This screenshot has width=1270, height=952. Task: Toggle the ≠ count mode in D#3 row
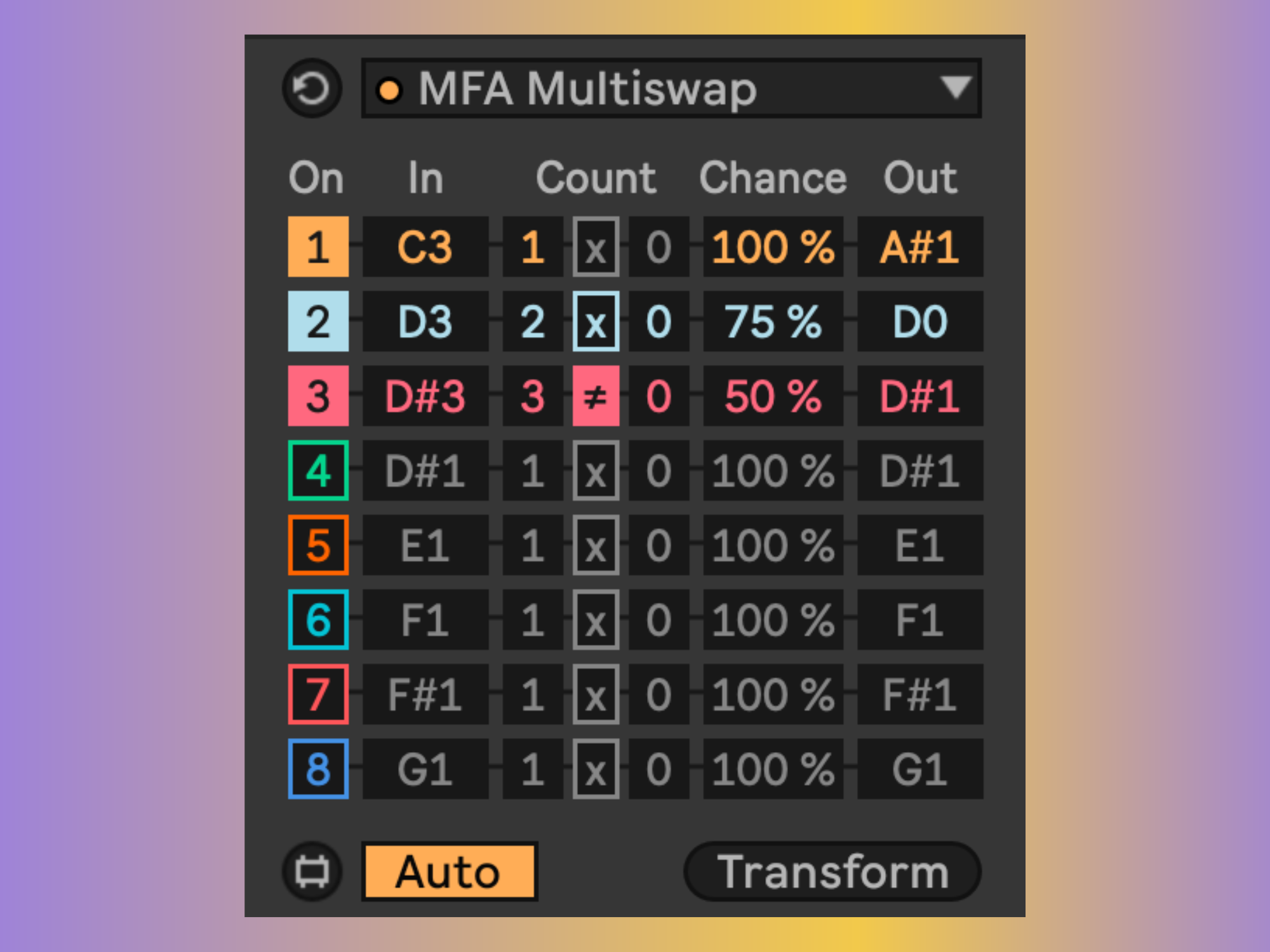596,396
